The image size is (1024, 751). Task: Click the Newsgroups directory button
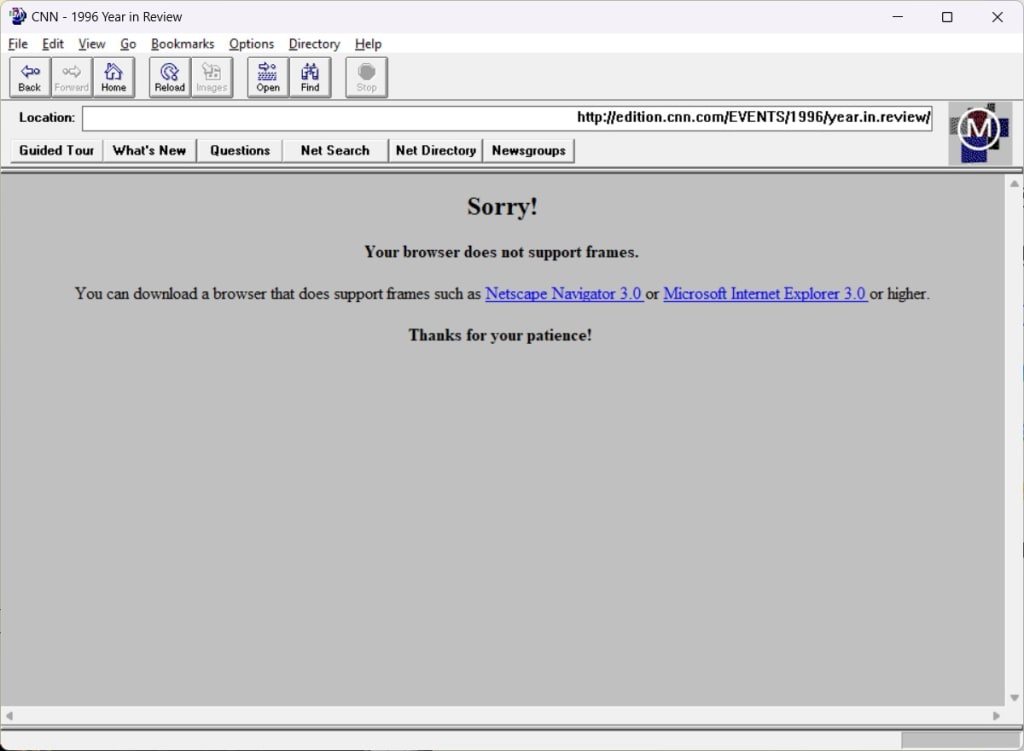click(x=528, y=150)
